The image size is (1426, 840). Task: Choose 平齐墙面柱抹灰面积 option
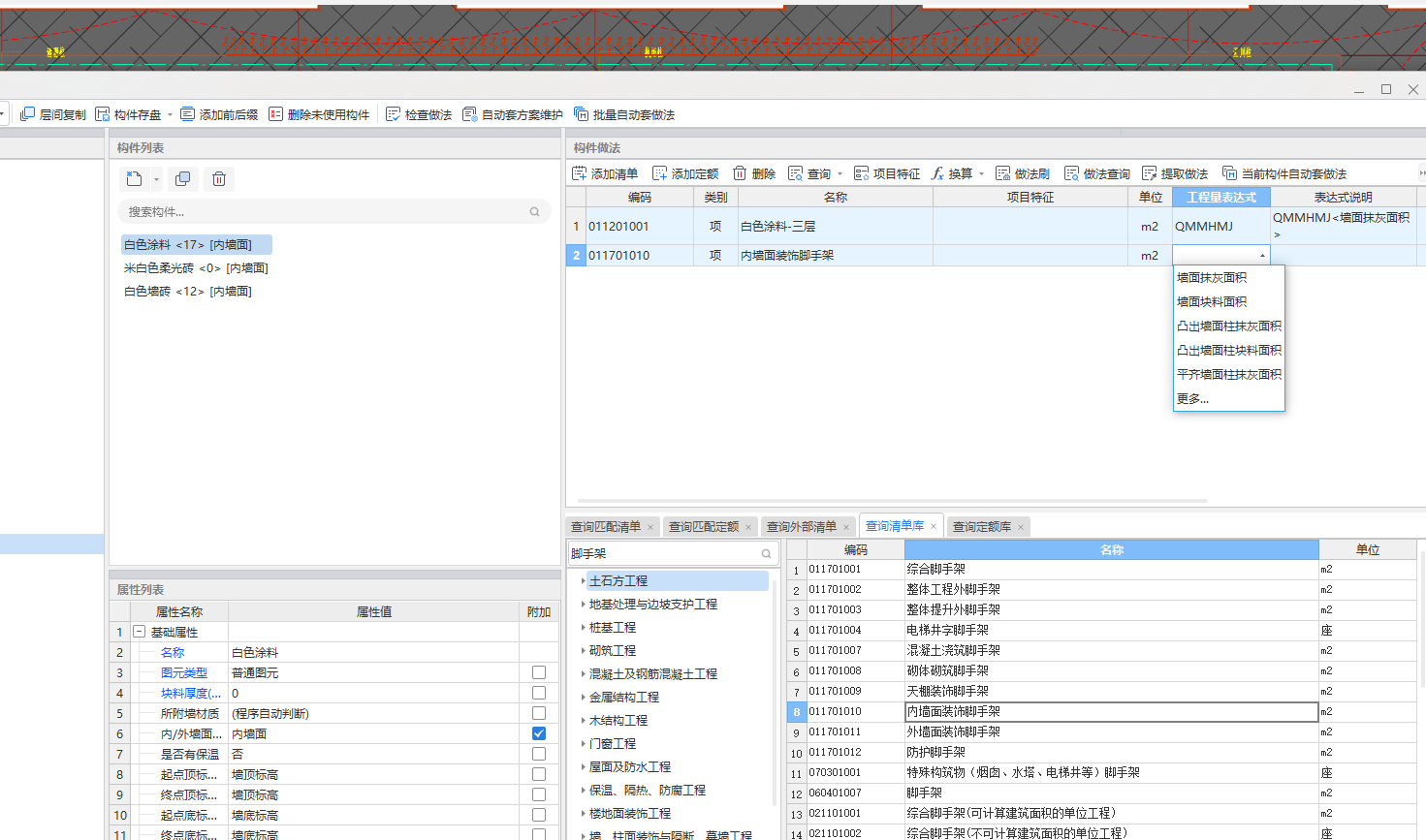click(x=1229, y=375)
